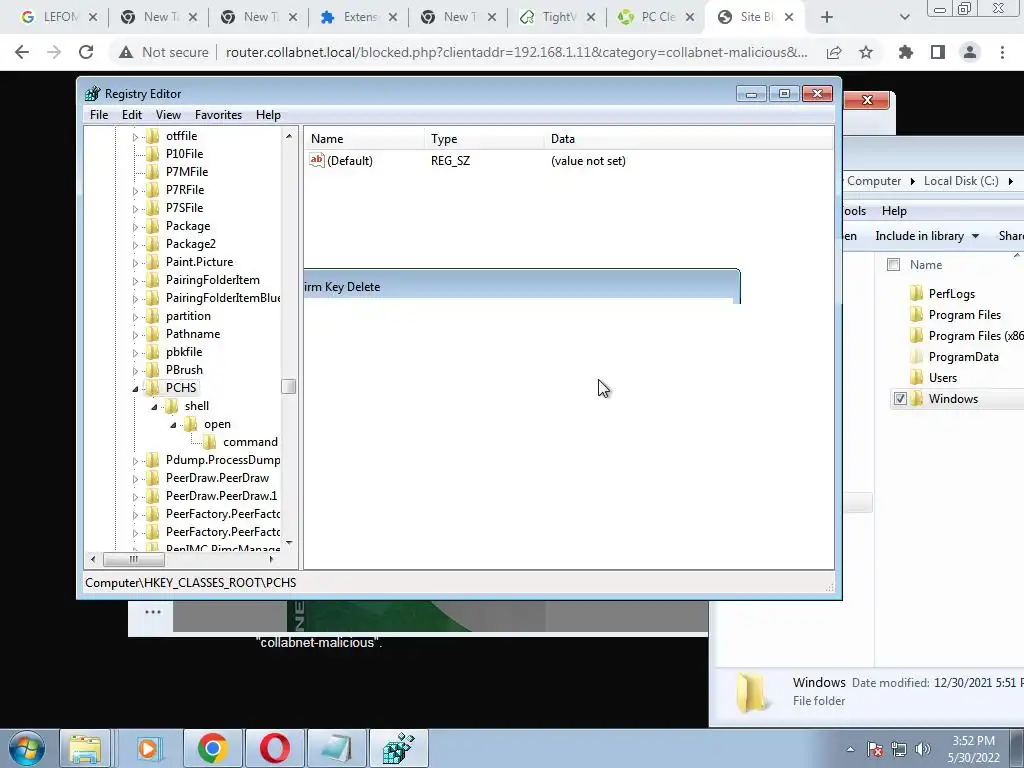Viewport: 1024px width, 768px height.
Task: Click the Registry Editor title icon
Action: point(92,93)
